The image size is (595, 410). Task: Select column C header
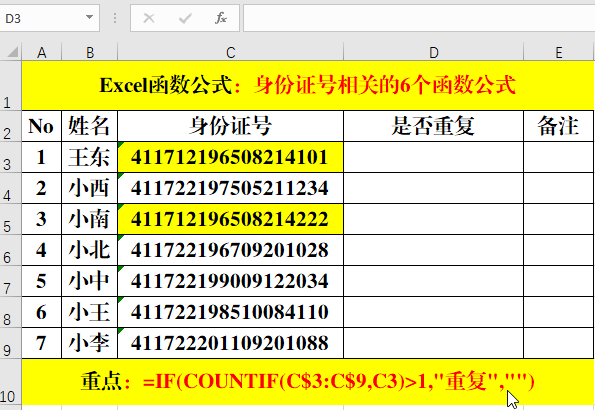tap(231, 52)
